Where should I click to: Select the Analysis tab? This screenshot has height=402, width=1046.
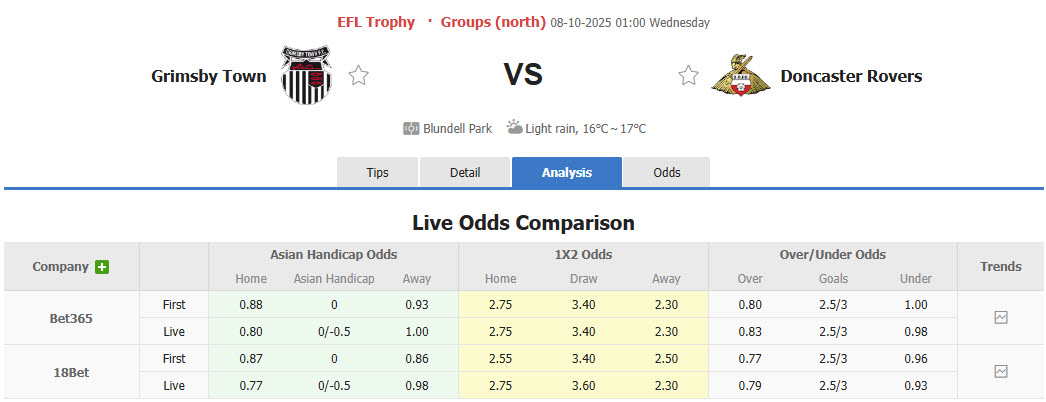point(567,173)
